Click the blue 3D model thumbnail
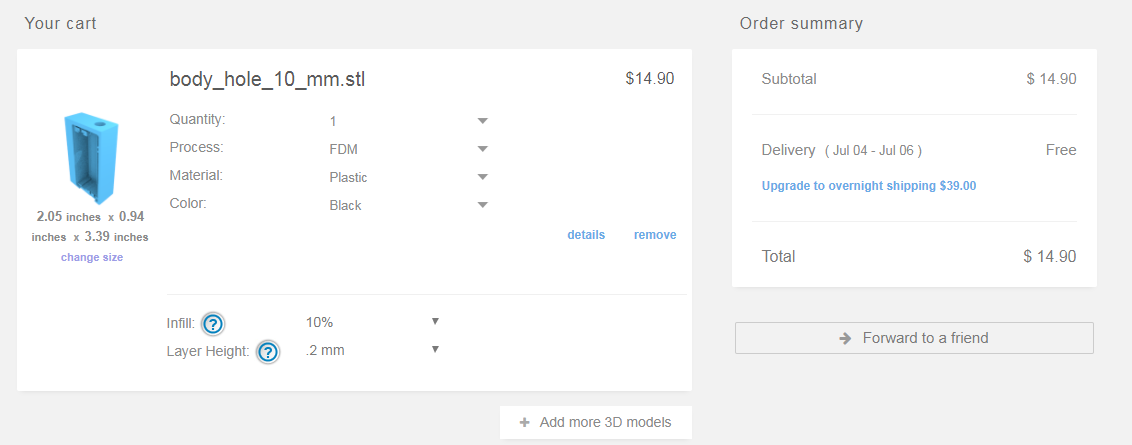Screen dimensions: 1132x445 pyautogui.click(x=90, y=158)
